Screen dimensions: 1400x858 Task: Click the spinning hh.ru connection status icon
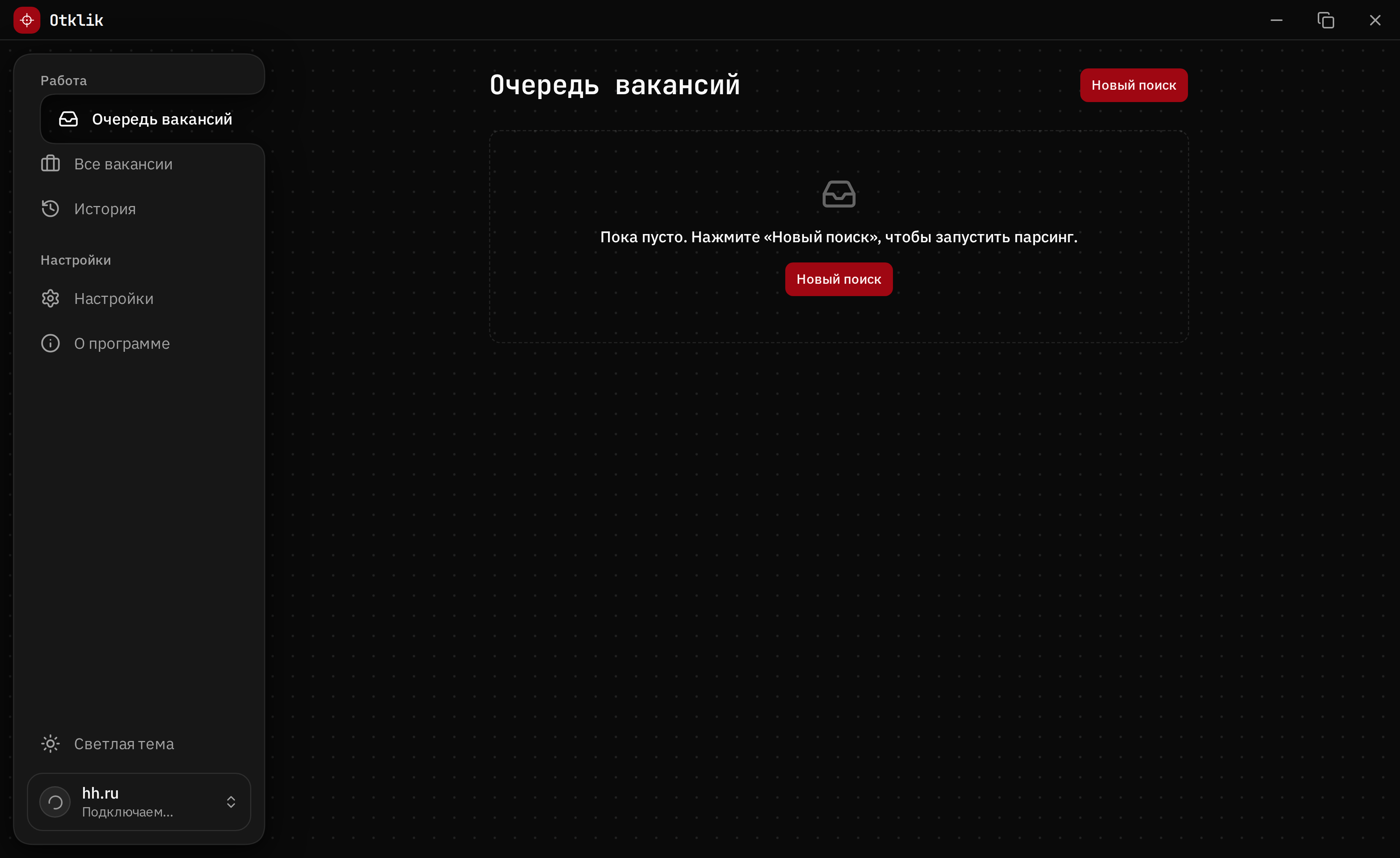pyautogui.click(x=55, y=802)
